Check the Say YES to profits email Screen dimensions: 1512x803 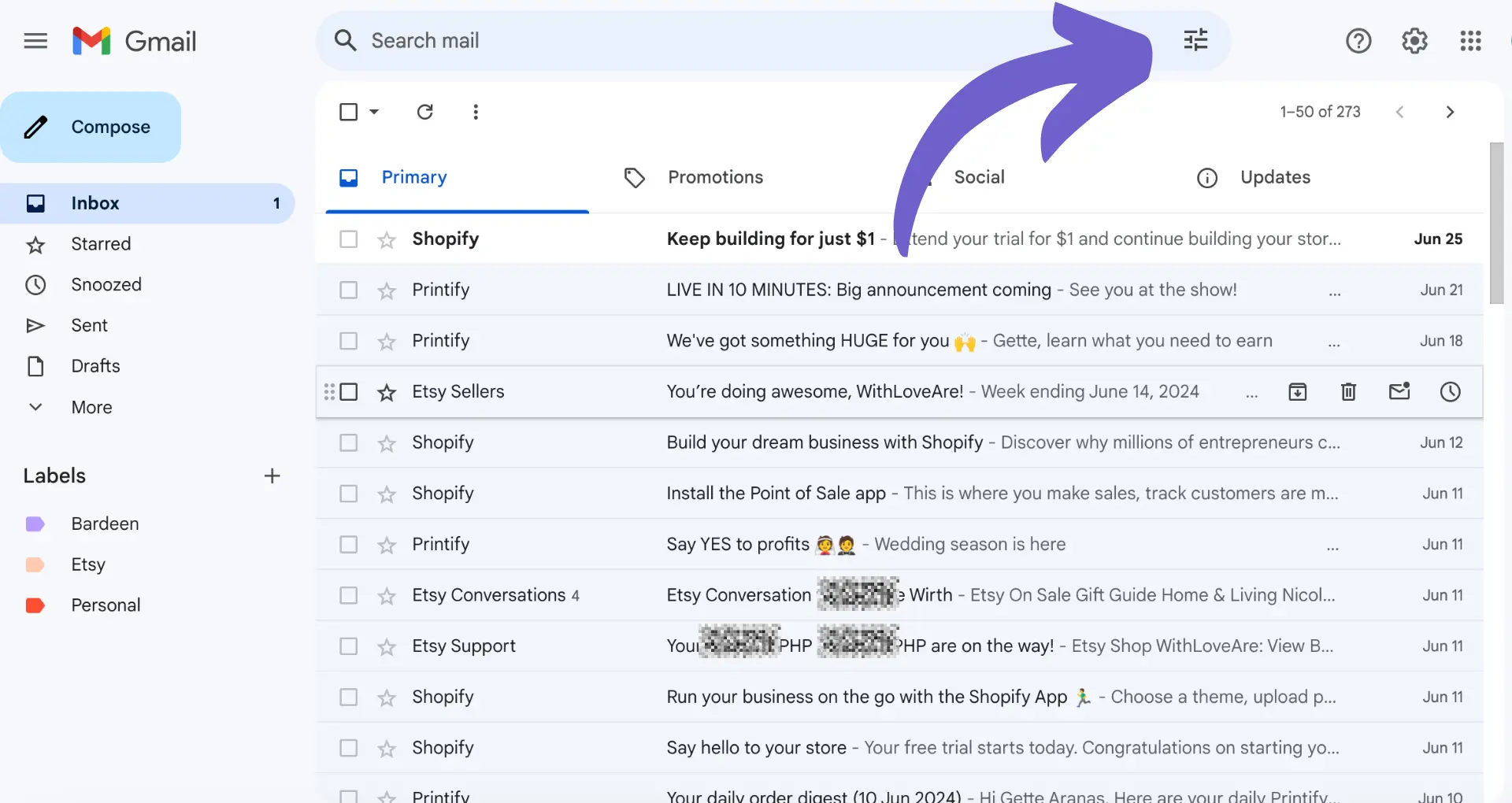348,544
